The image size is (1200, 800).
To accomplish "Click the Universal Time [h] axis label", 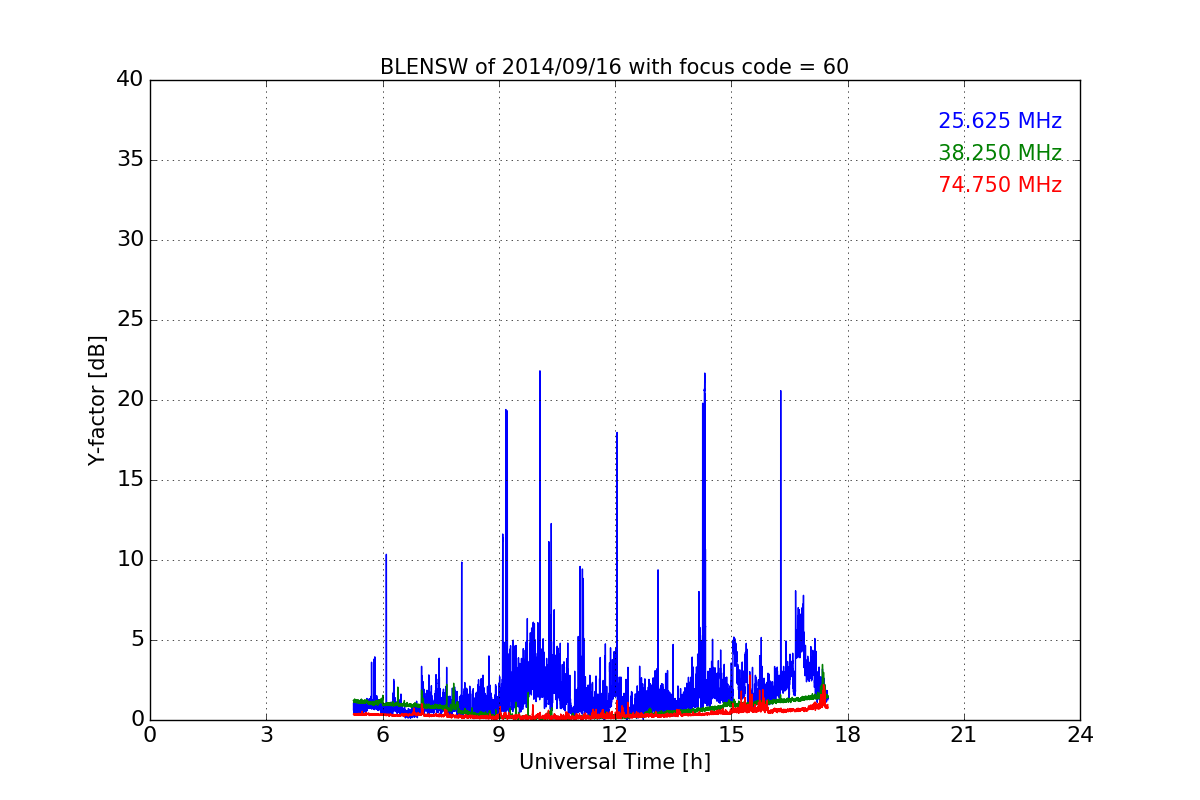I will coord(615,762).
